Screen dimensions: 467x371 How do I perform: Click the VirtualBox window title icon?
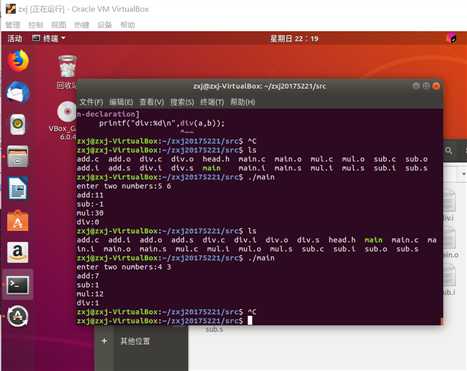click(11, 9)
